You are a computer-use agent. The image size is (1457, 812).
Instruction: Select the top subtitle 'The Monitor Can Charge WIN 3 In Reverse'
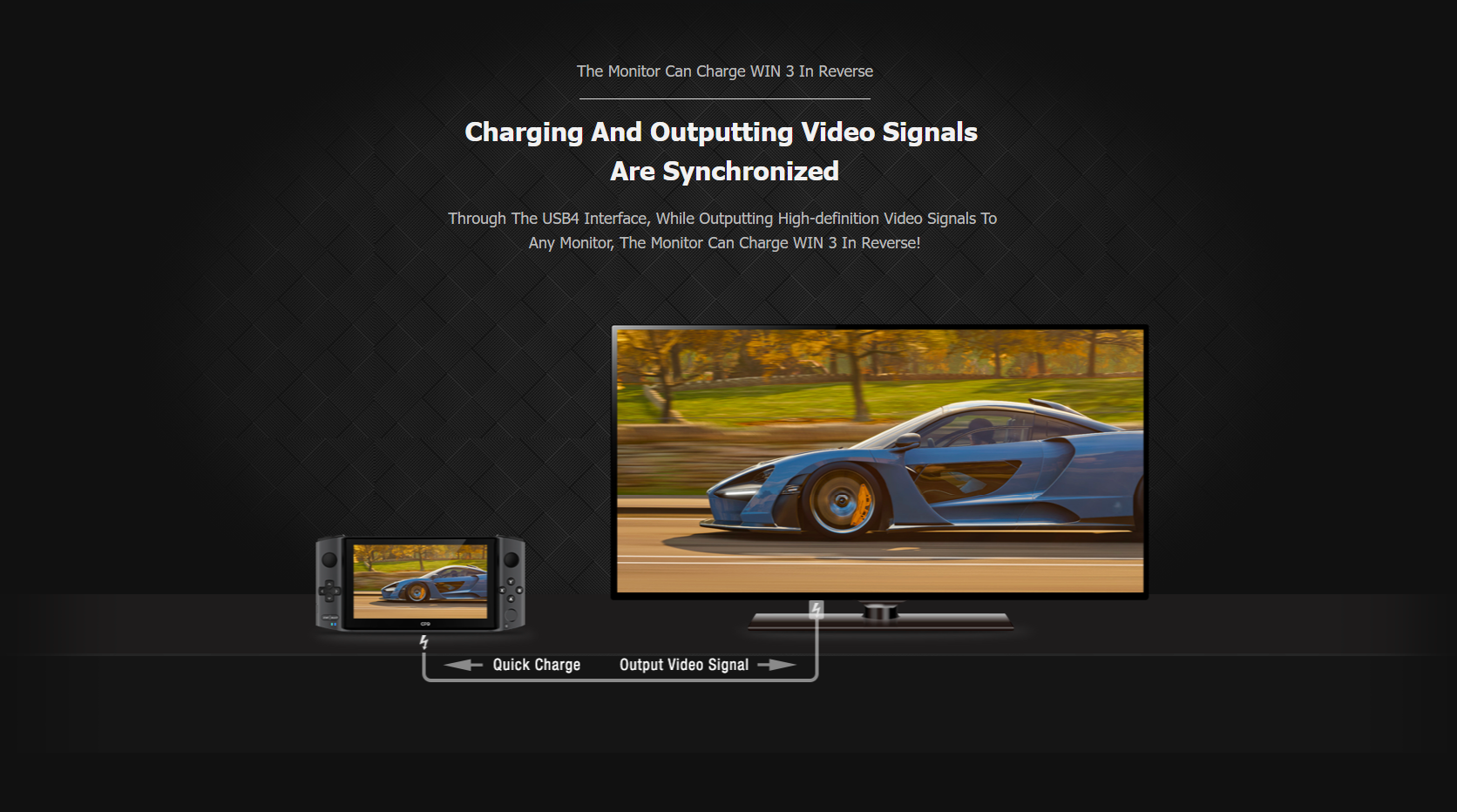725,71
